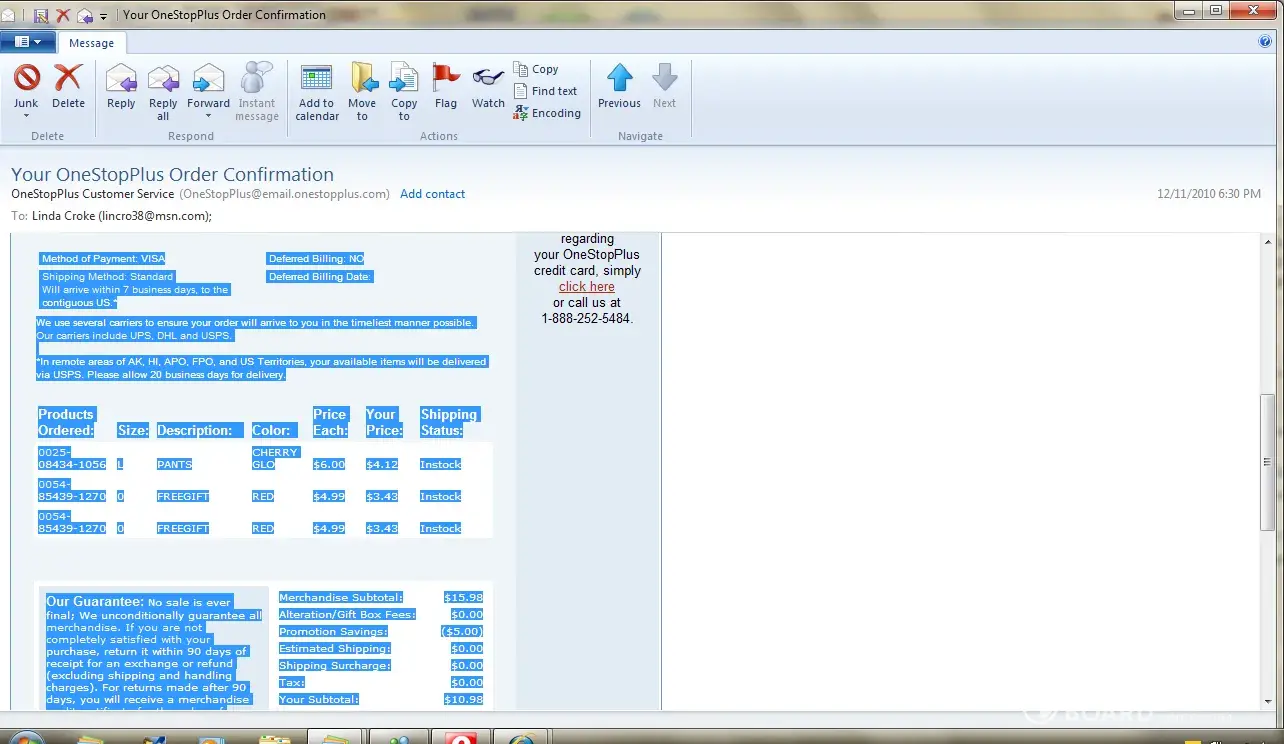This screenshot has height=744, width=1284.
Task: Click the vertical scrollbar thumb of the message
Action: [x=1268, y=460]
